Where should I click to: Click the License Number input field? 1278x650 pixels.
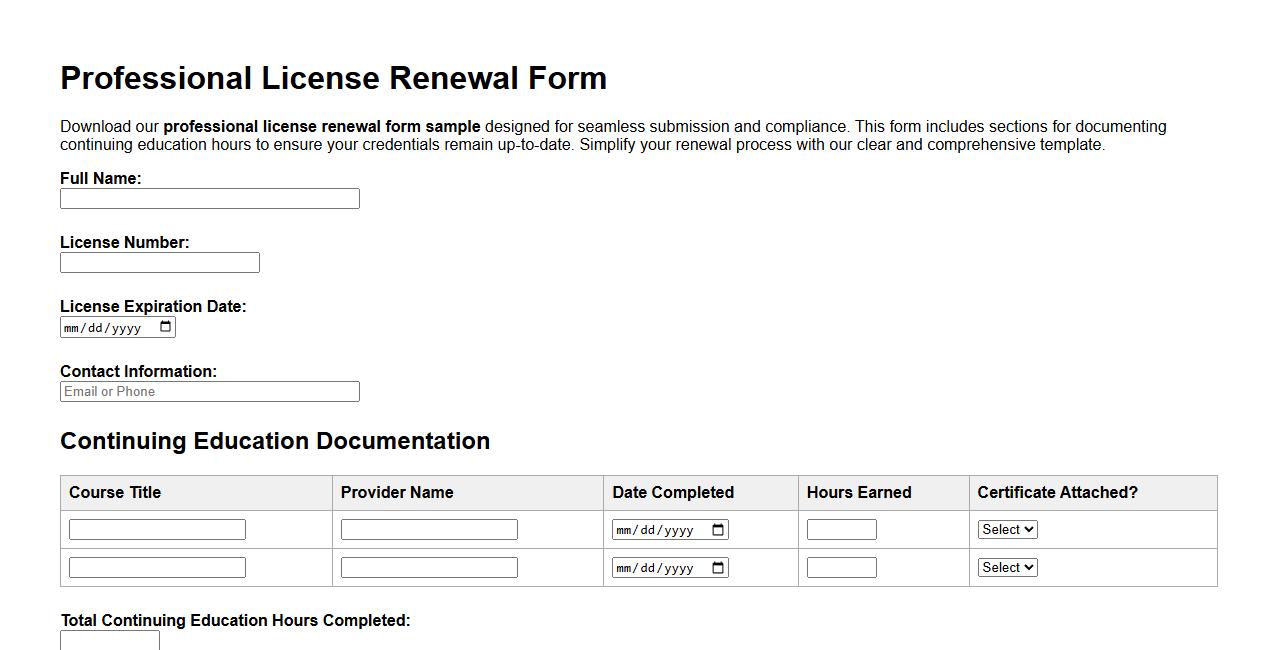point(160,262)
